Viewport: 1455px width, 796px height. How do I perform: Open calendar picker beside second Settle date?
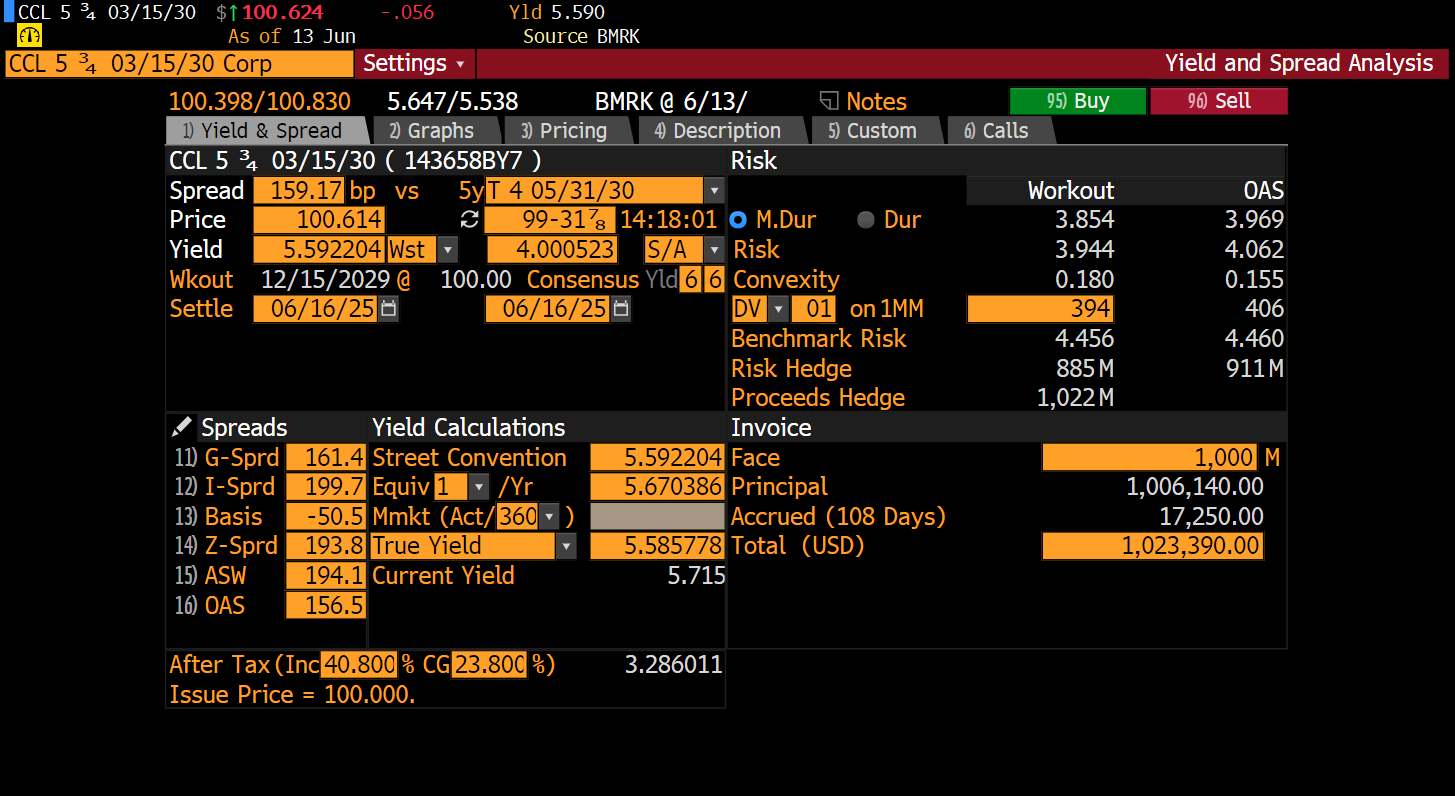pos(621,309)
